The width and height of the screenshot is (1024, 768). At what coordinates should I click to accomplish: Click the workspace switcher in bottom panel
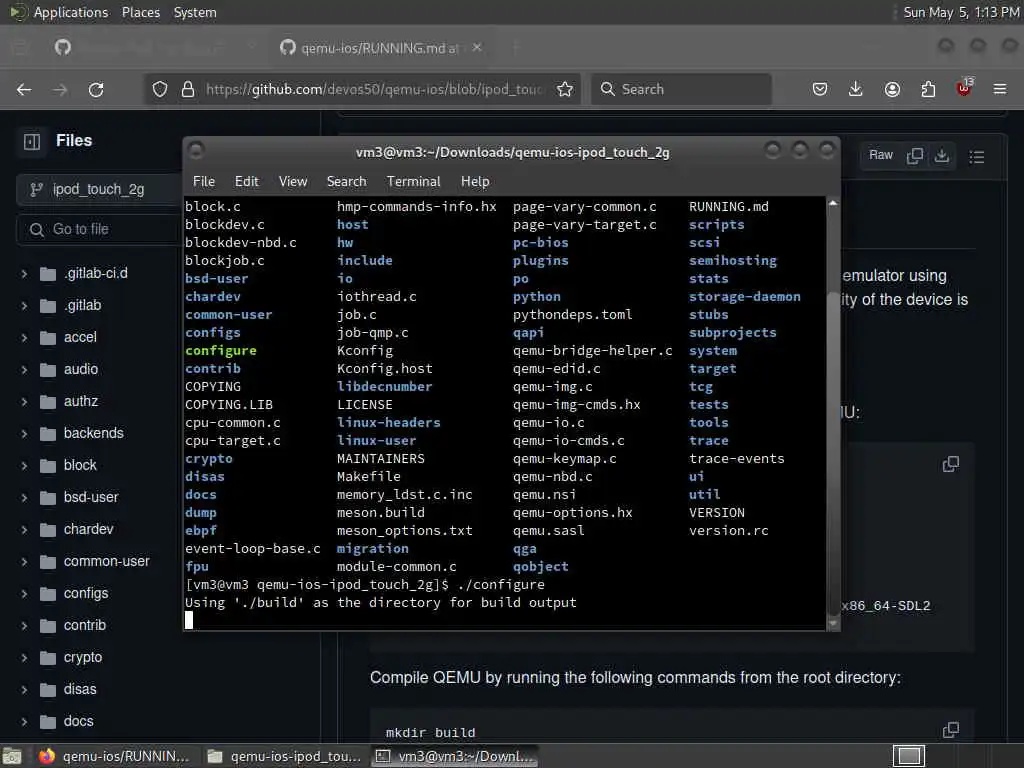pyautogui.click(x=909, y=756)
